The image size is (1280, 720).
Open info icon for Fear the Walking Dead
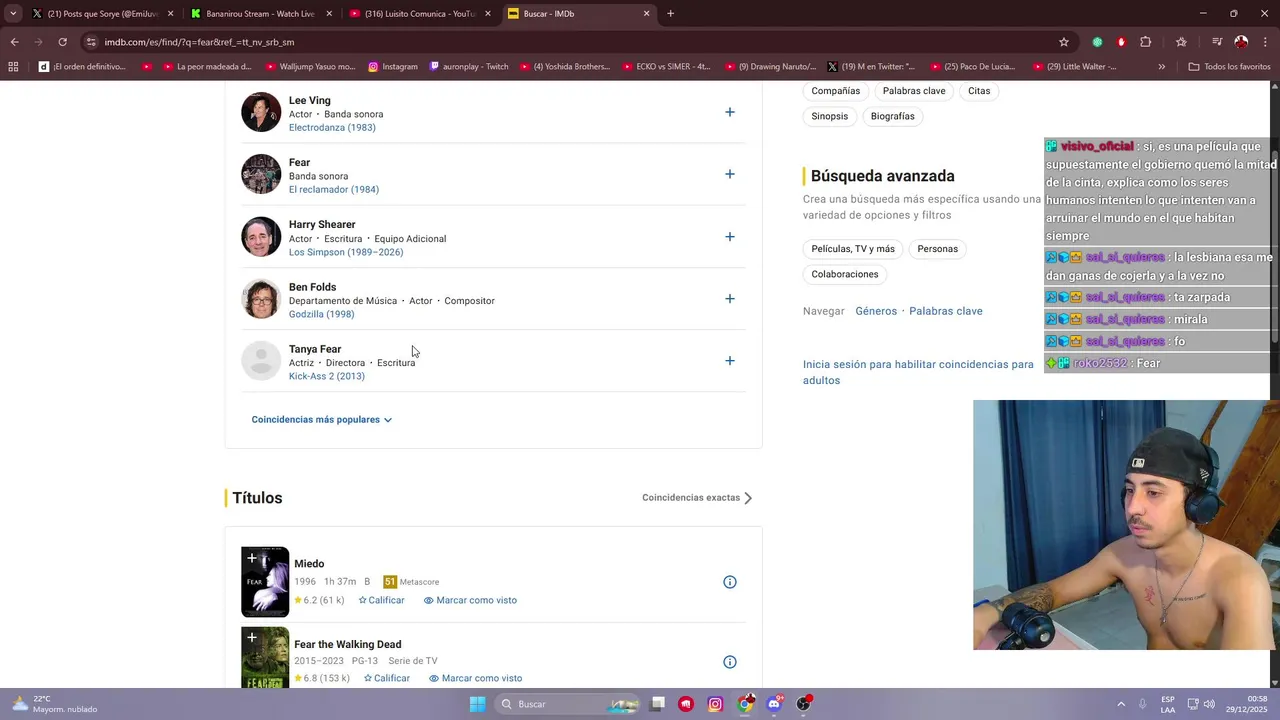pos(730,662)
